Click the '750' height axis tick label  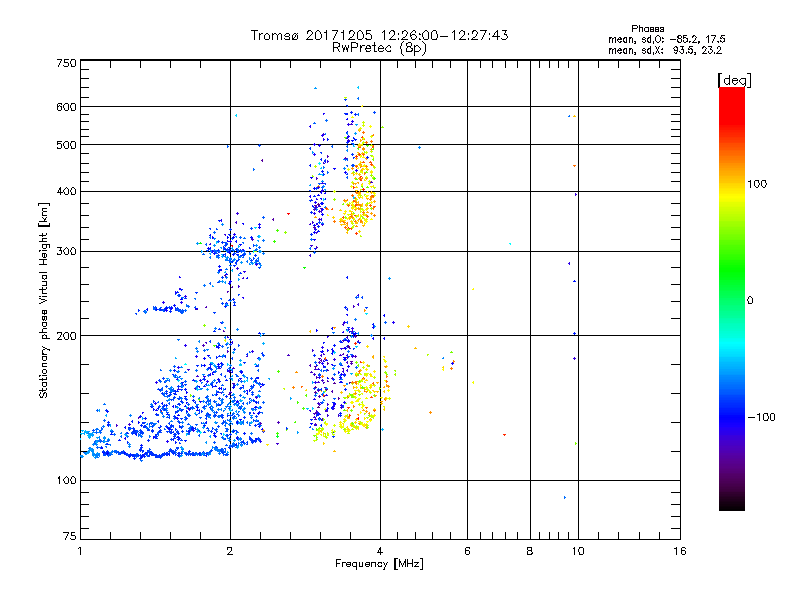66,63
